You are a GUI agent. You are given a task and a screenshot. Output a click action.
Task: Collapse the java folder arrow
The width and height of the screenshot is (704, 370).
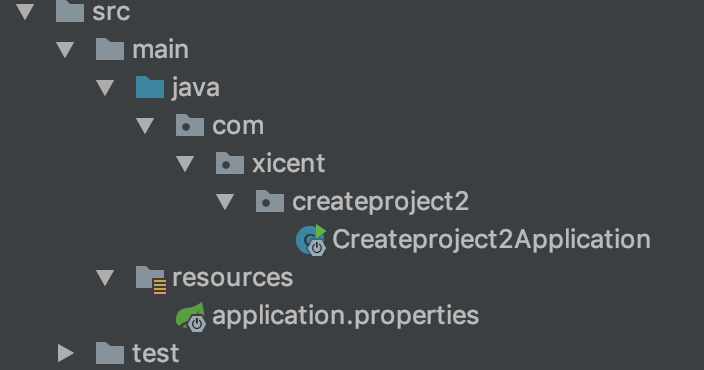105,88
